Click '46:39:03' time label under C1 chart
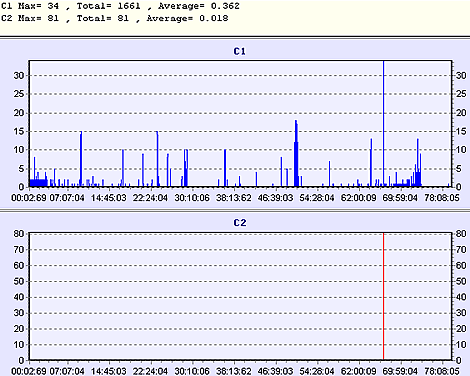470x376 pixels. click(x=275, y=198)
